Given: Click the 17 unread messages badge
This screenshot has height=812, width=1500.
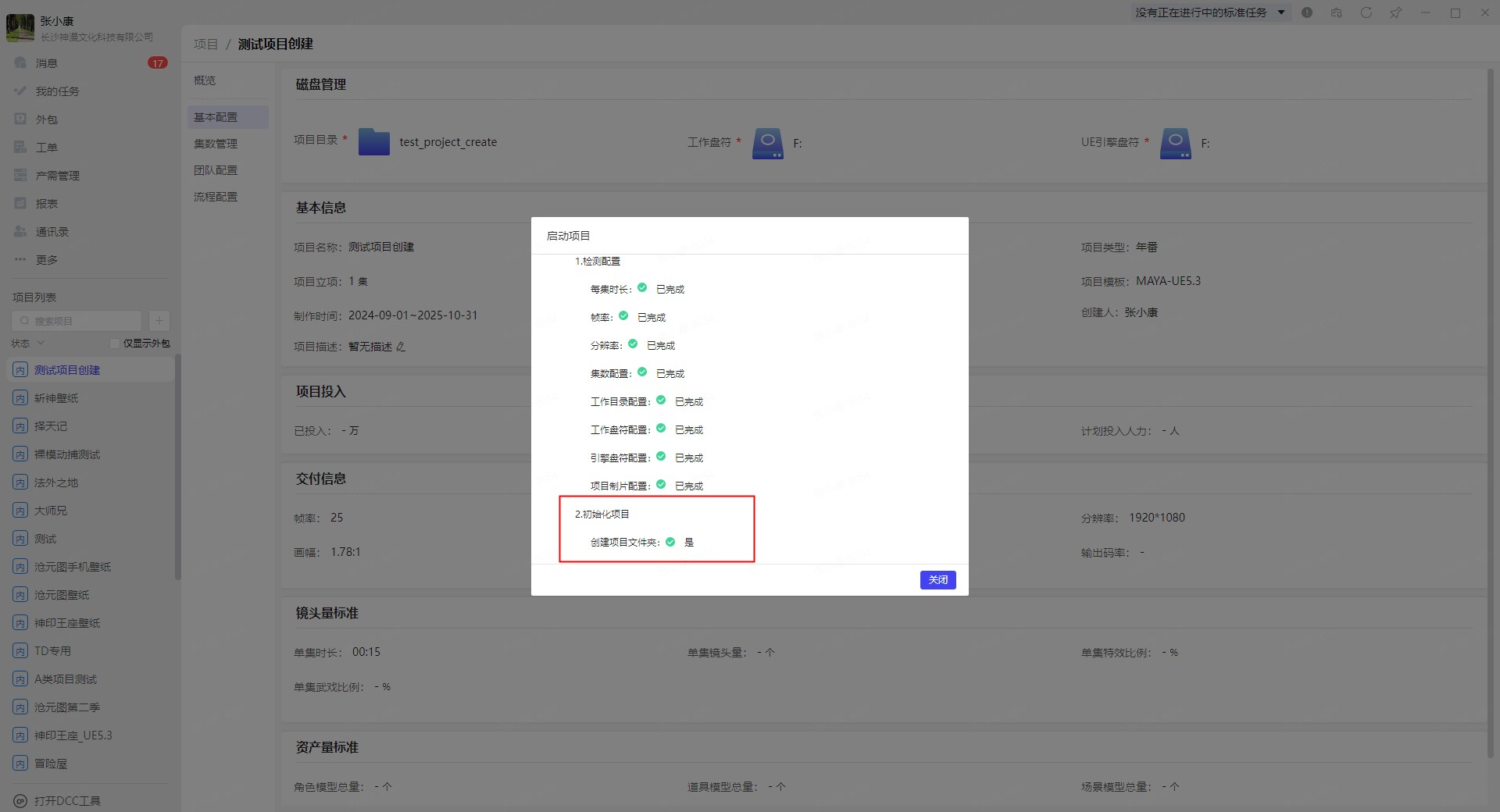Looking at the screenshot, I should [x=158, y=63].
